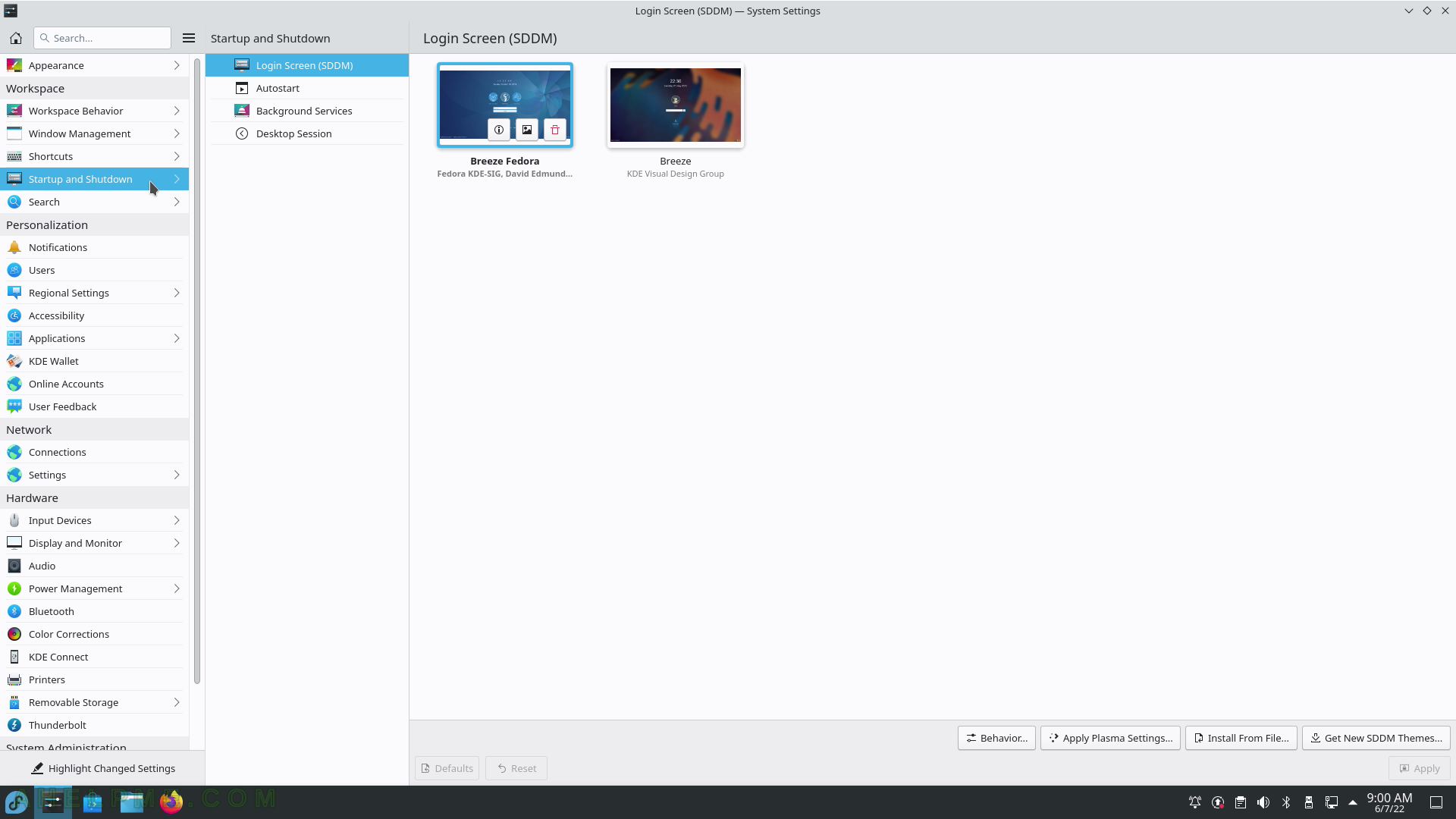This screenshot has height=819, width=1456.
Task: Open Display and Monitor settings
Action: click(x=94, y=543)
